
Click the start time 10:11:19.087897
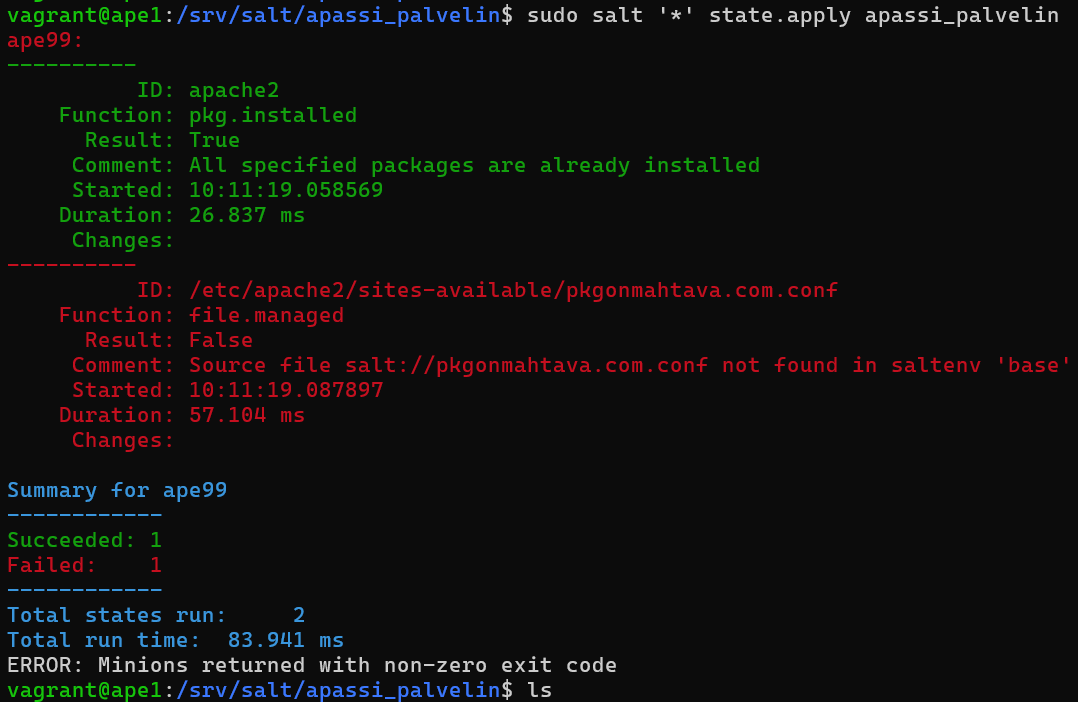point(285,390)
